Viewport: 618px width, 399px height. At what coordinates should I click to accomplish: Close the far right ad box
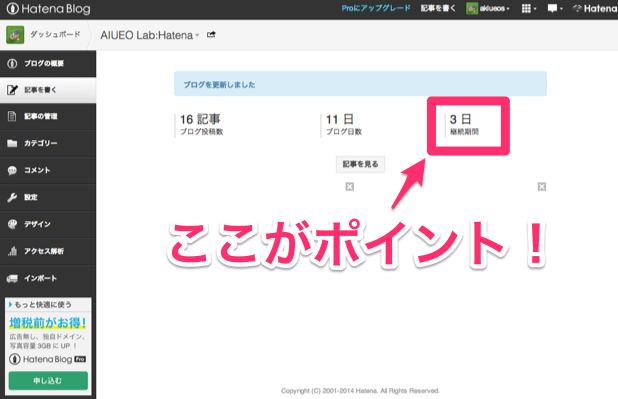click(542, 186)
